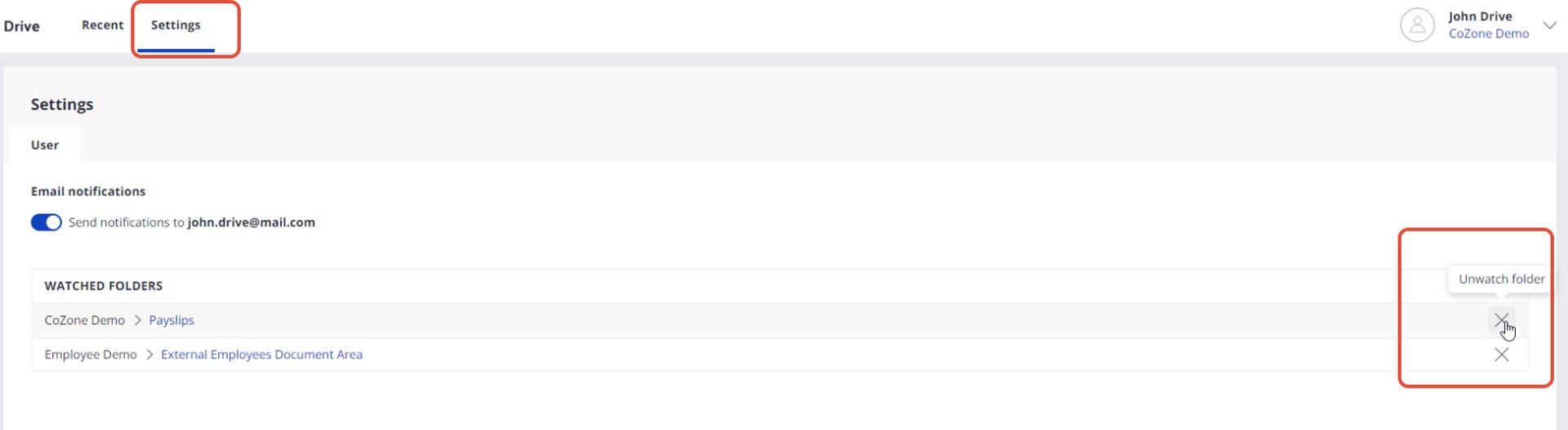Open the Payslips folder link
This screenshot has width=1568, height=430.
click(x=171, y=320)
